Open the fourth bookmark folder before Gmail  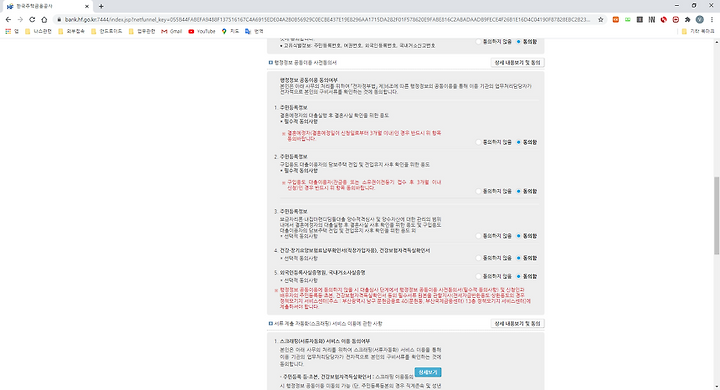click(142, 32)
